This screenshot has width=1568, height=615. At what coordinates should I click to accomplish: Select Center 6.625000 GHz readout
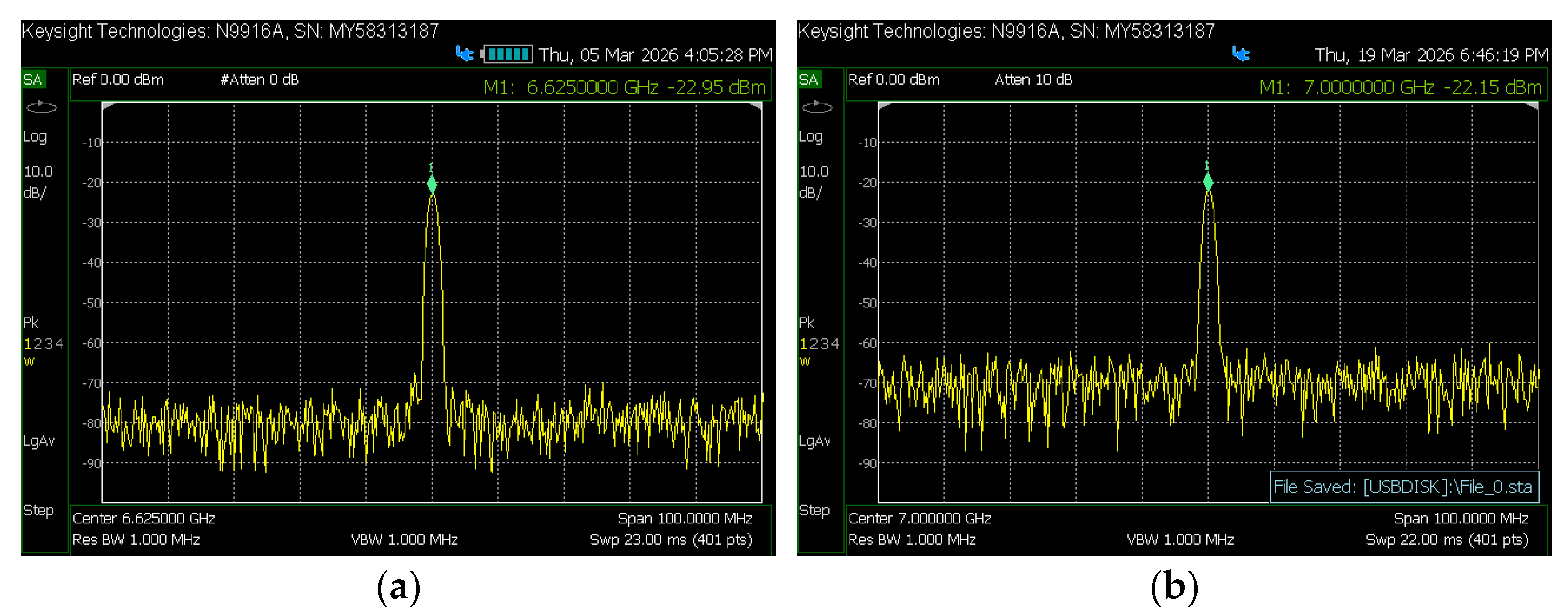point(144,518)
